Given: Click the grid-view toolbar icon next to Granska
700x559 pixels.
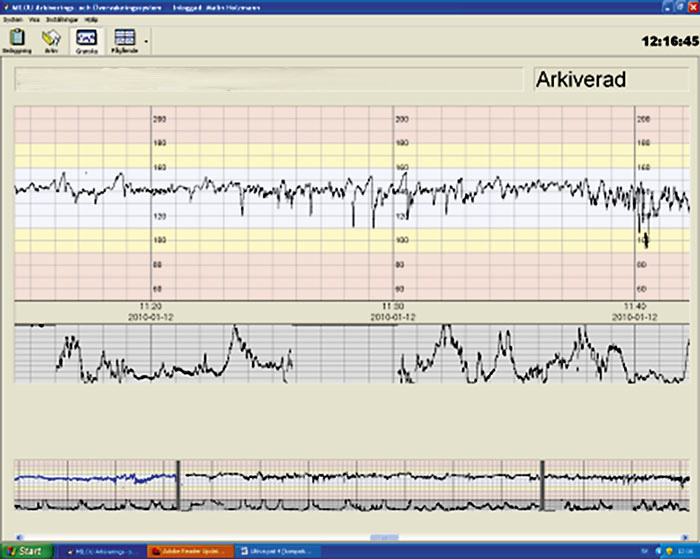Looking at the screenshot, I should tap(125, 41).
